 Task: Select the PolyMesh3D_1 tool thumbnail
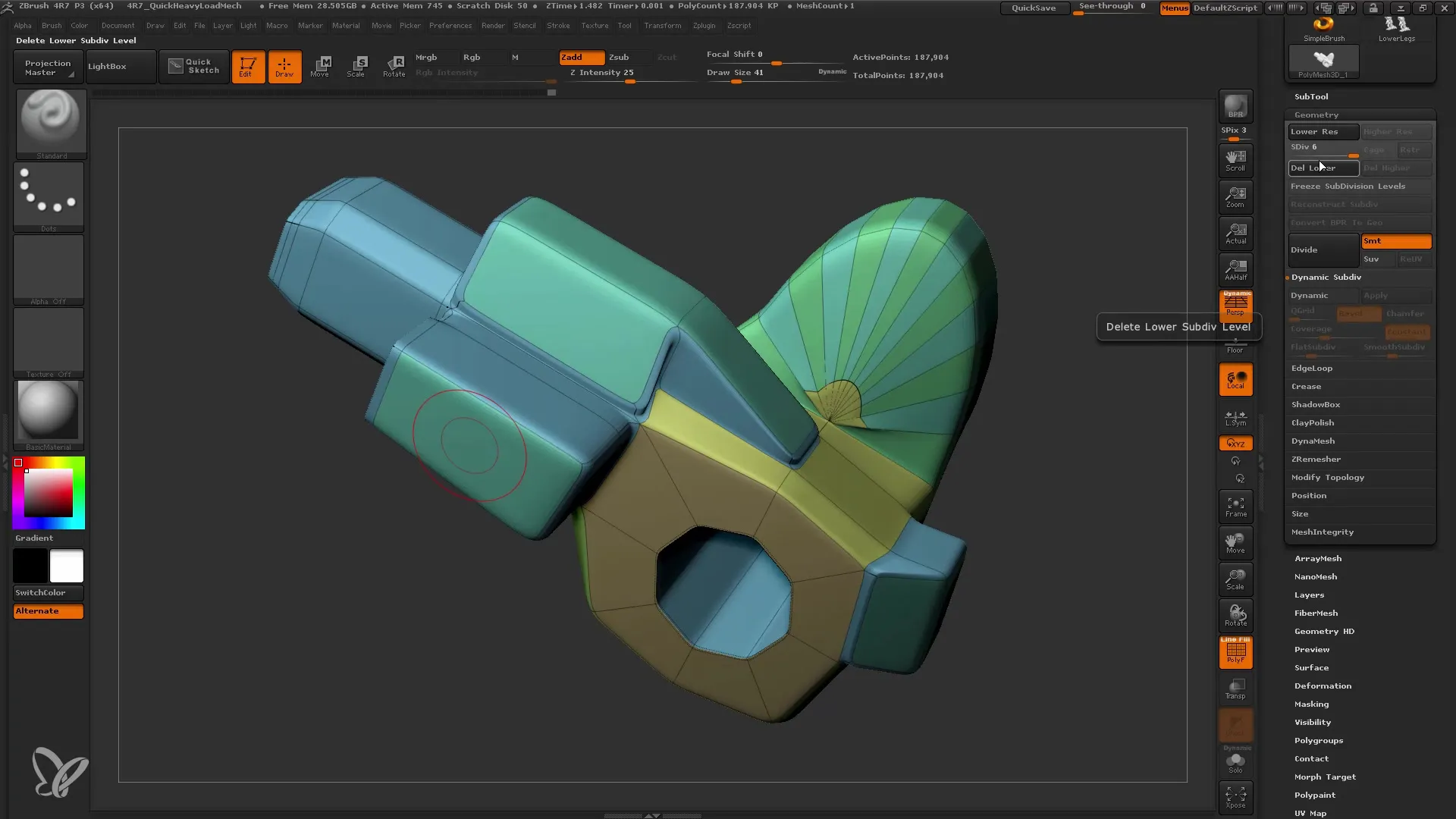pos(1324,62)
